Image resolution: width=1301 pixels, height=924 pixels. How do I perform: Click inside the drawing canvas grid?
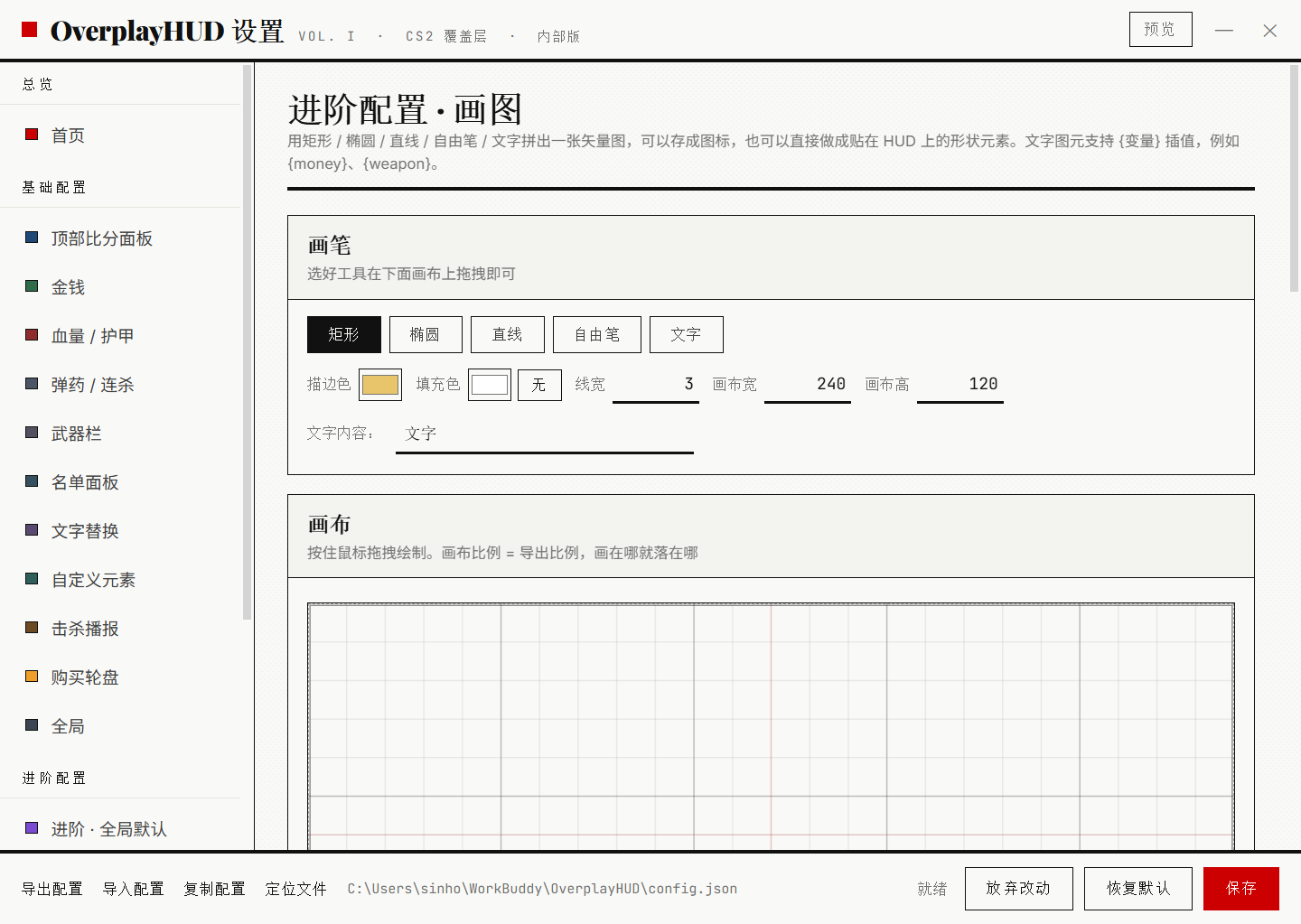point(771,726)
